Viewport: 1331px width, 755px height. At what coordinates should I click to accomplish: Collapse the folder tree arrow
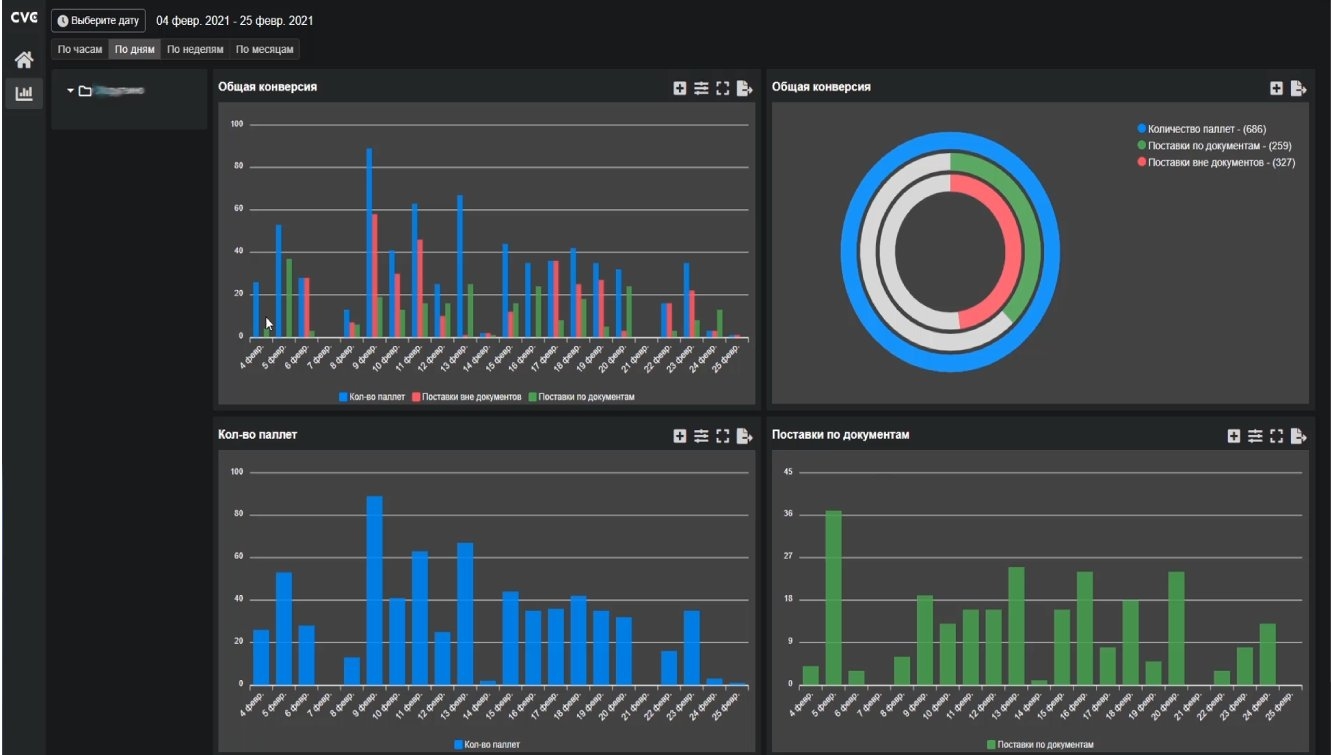click(71, 91)
